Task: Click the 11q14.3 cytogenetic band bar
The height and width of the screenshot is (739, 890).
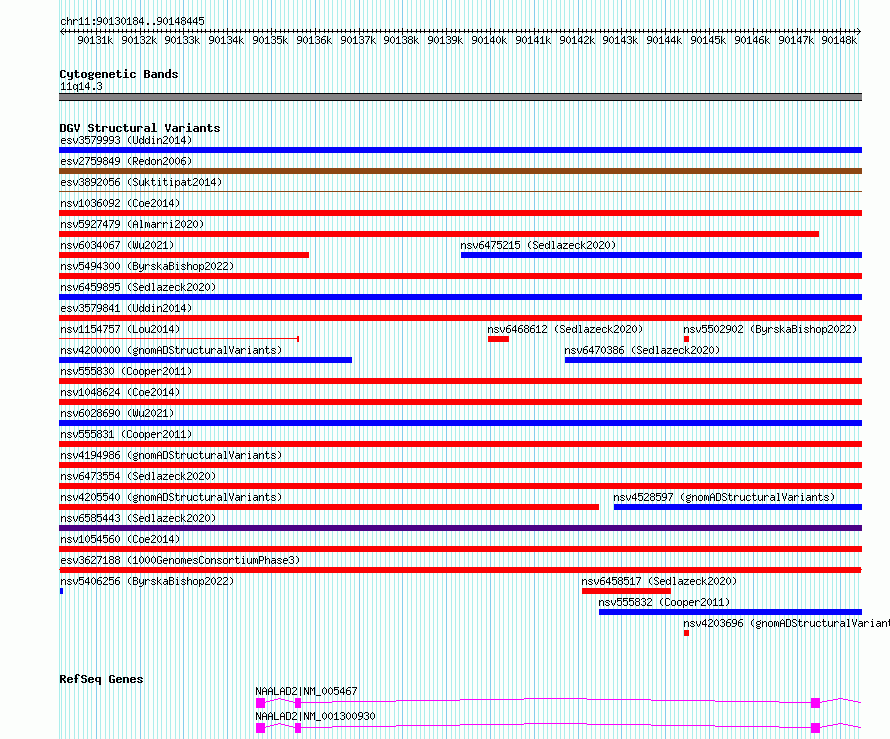Action: 460,97
